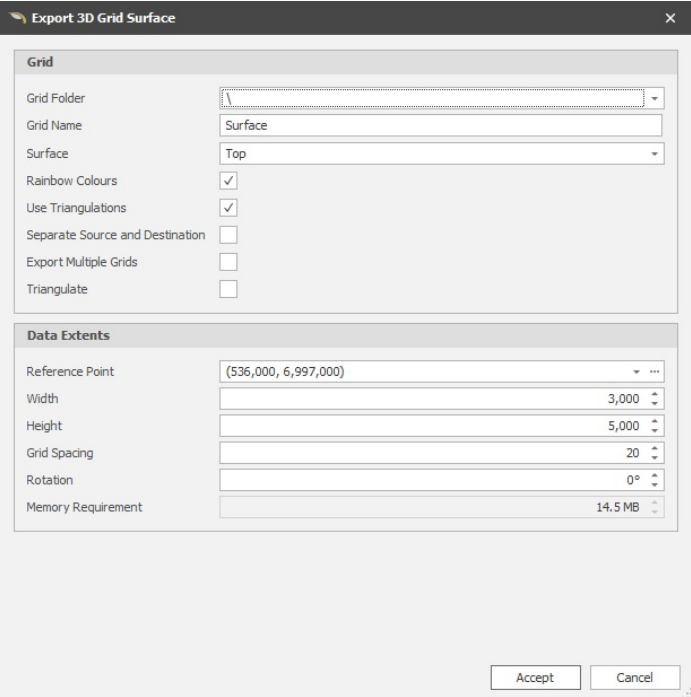Close the Export 3D Grid Surface dialog

pyautogui.click(x=670, y=18)
